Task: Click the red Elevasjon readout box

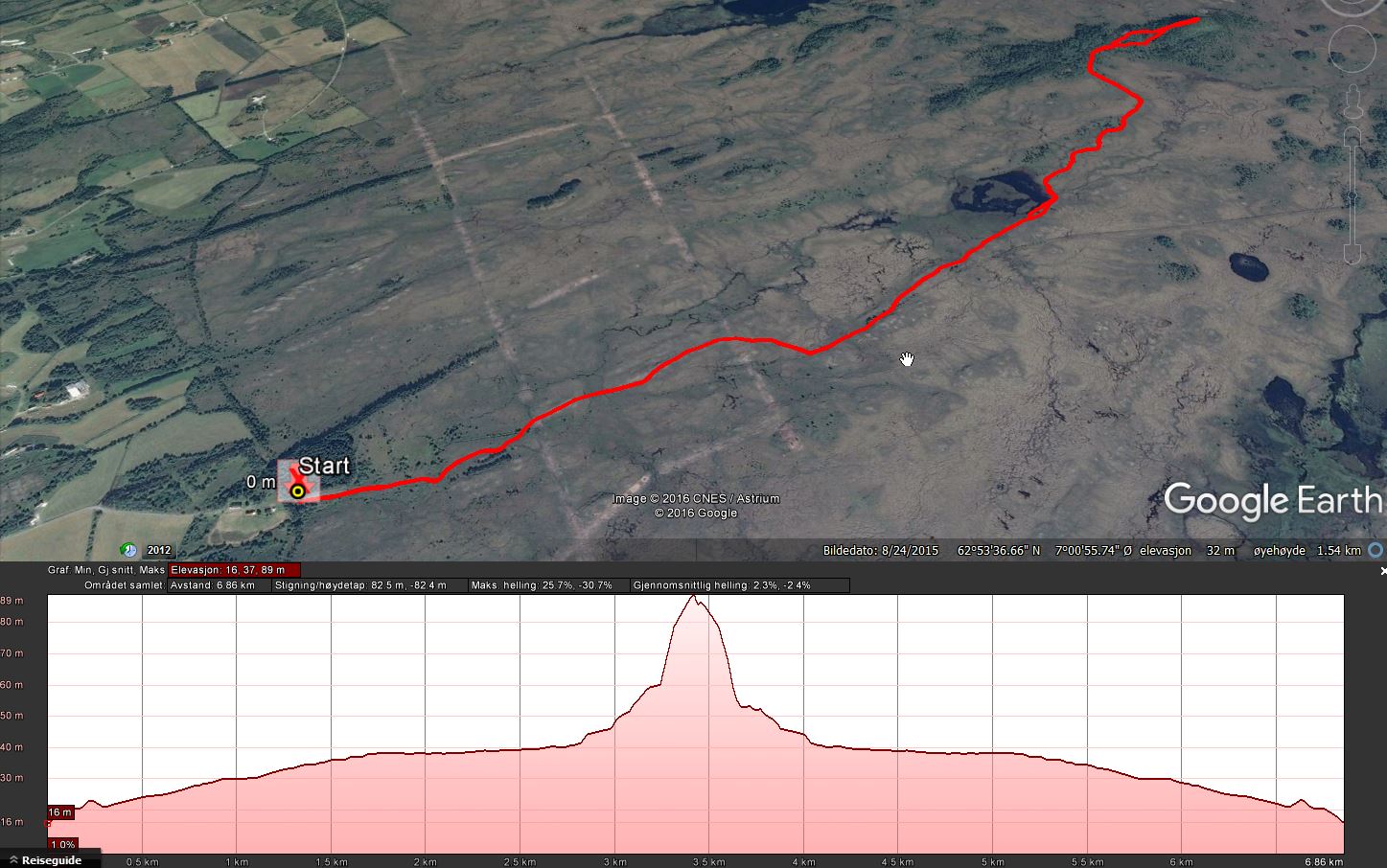Action: (x=234, y=570)
